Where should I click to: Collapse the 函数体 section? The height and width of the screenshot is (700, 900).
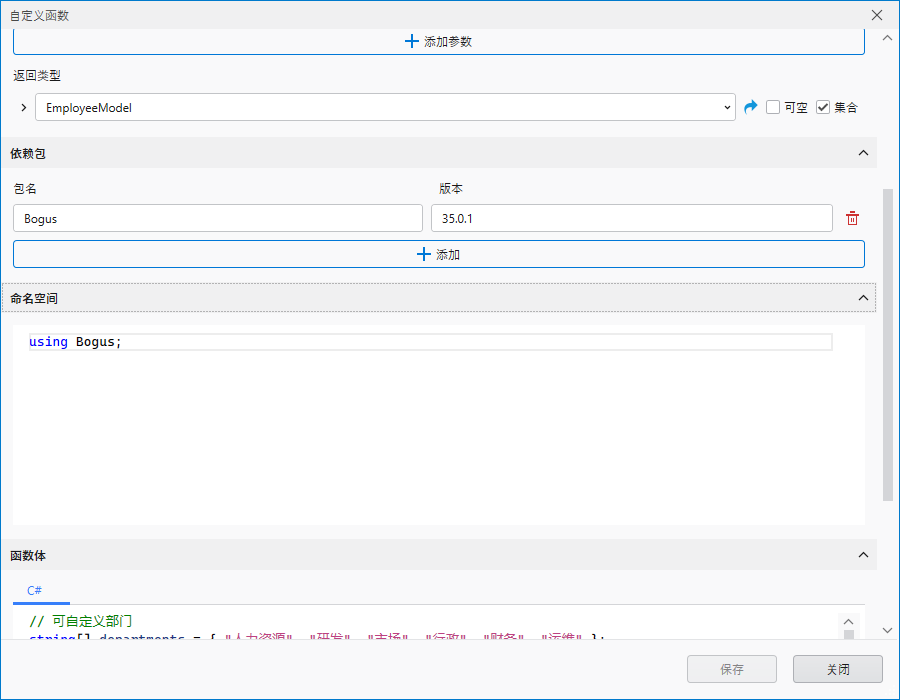click(x=863, y=555)
